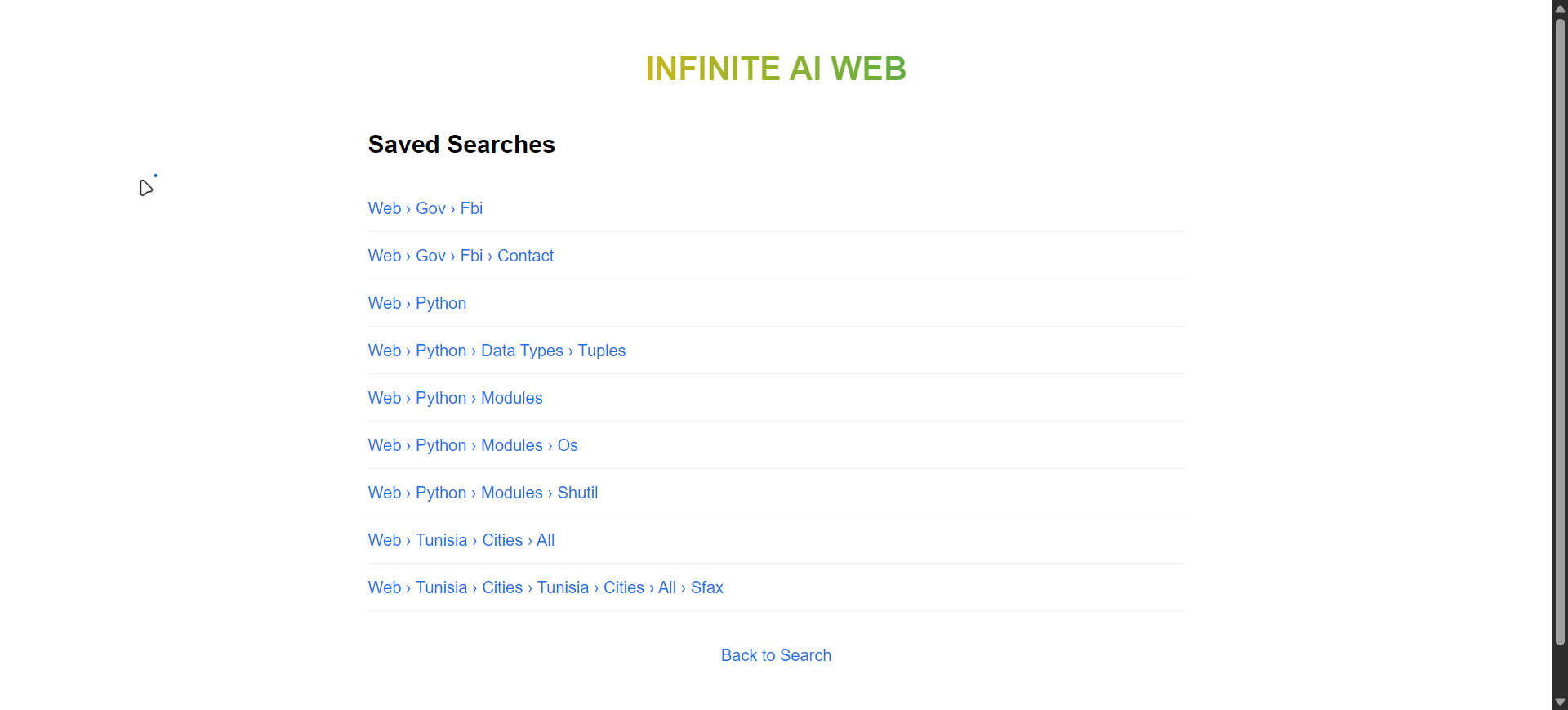Click the scrollbar track below the thumb
1568x710 pixels.
point(1560,670)
